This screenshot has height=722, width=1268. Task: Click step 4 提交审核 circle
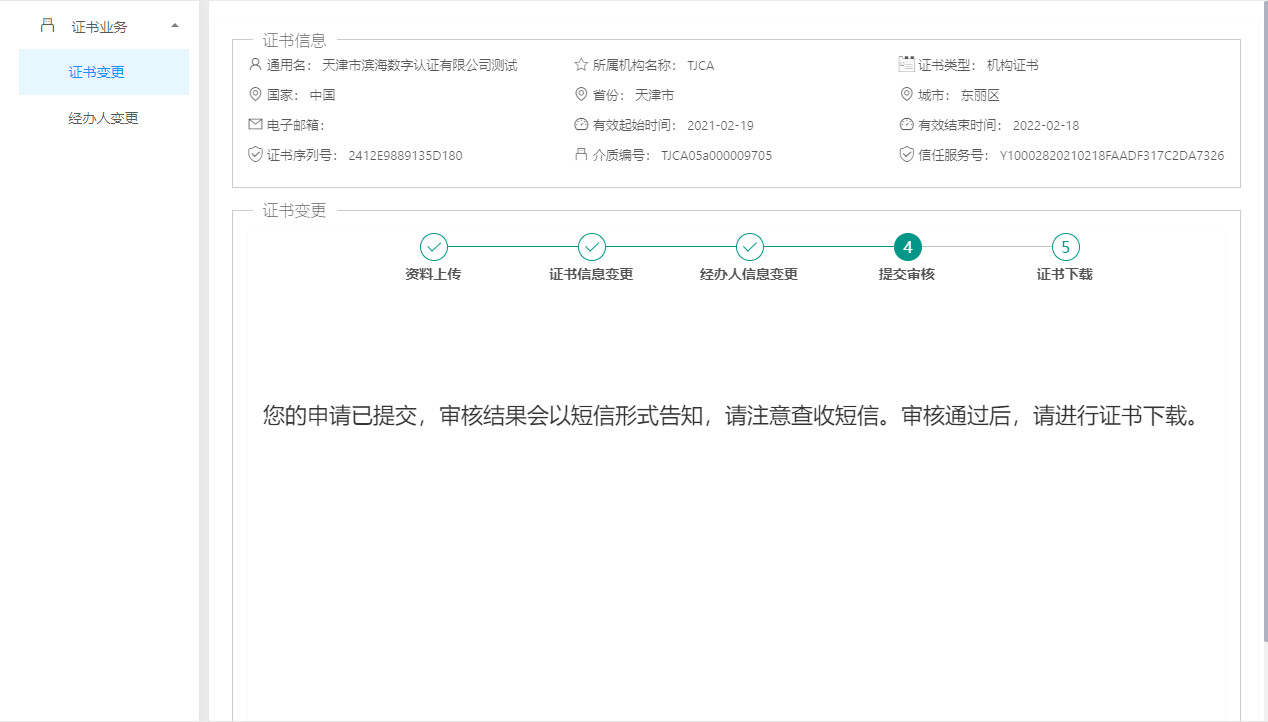907,247
